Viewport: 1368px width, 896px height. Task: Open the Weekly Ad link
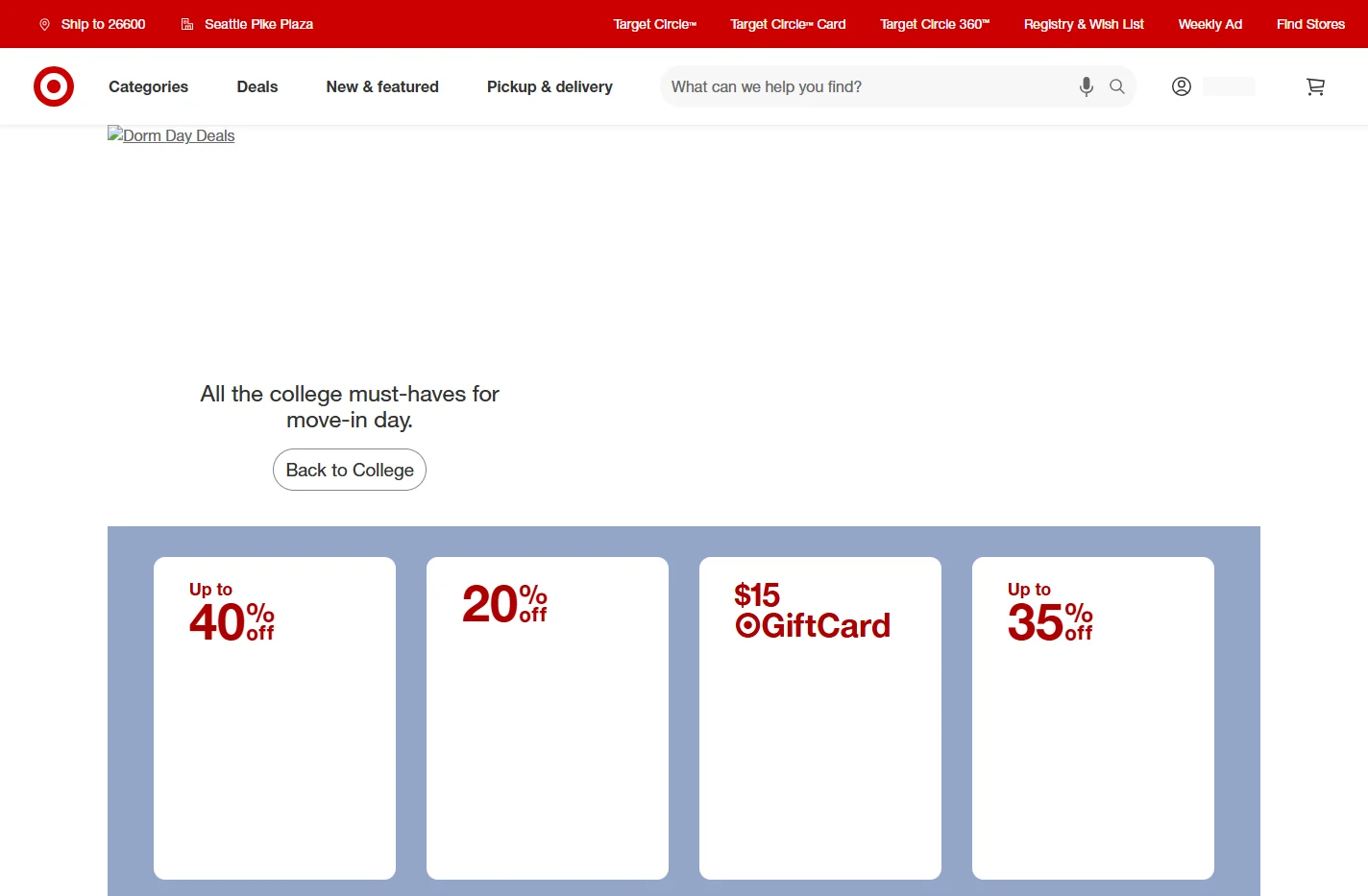click(1210, 24)
